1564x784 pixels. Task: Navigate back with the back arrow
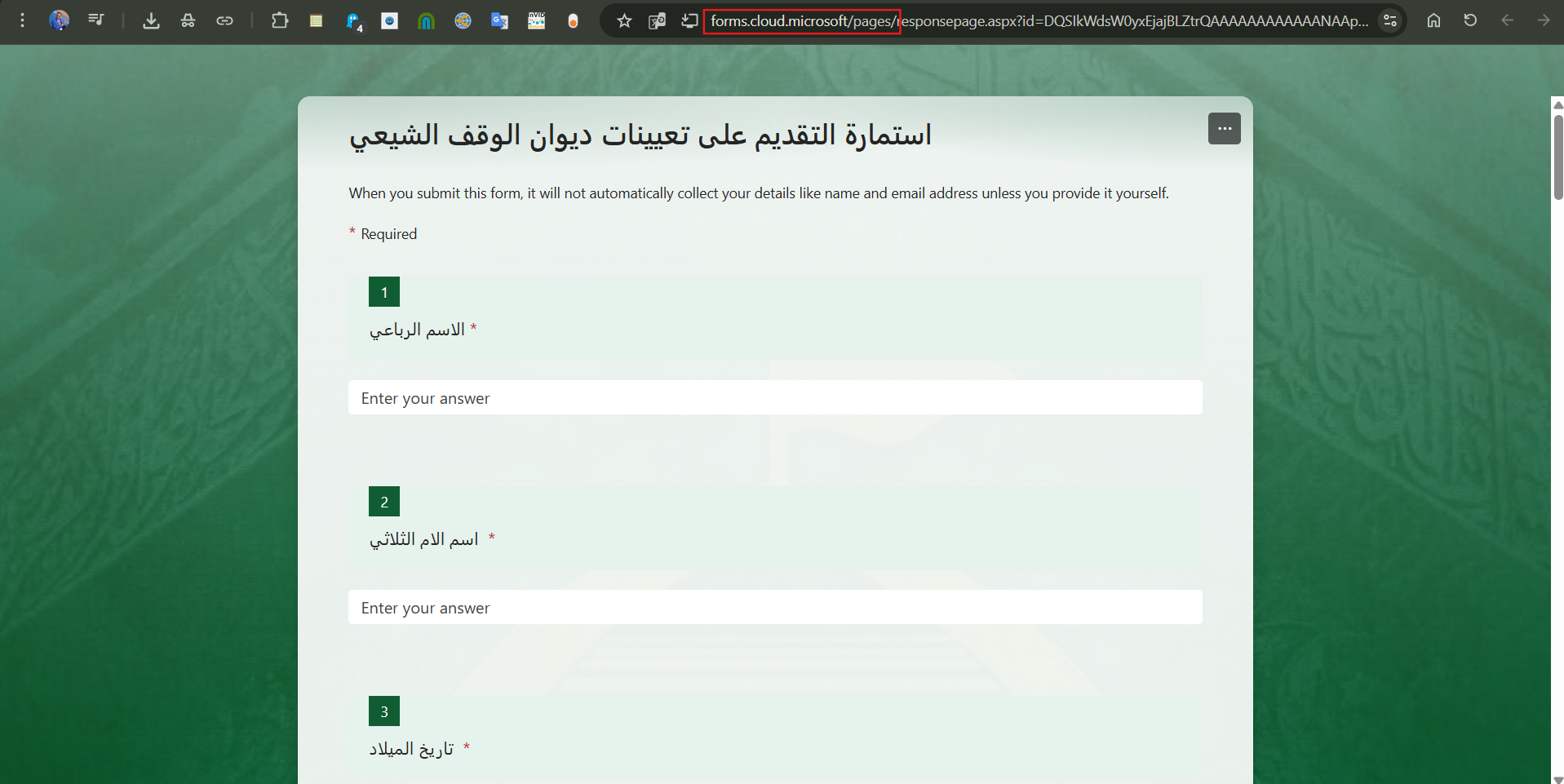pos(1505,20)
